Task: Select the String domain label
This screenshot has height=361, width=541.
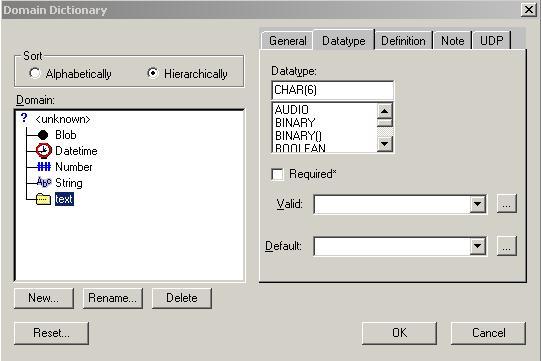Action: click(x=69, y=183)
